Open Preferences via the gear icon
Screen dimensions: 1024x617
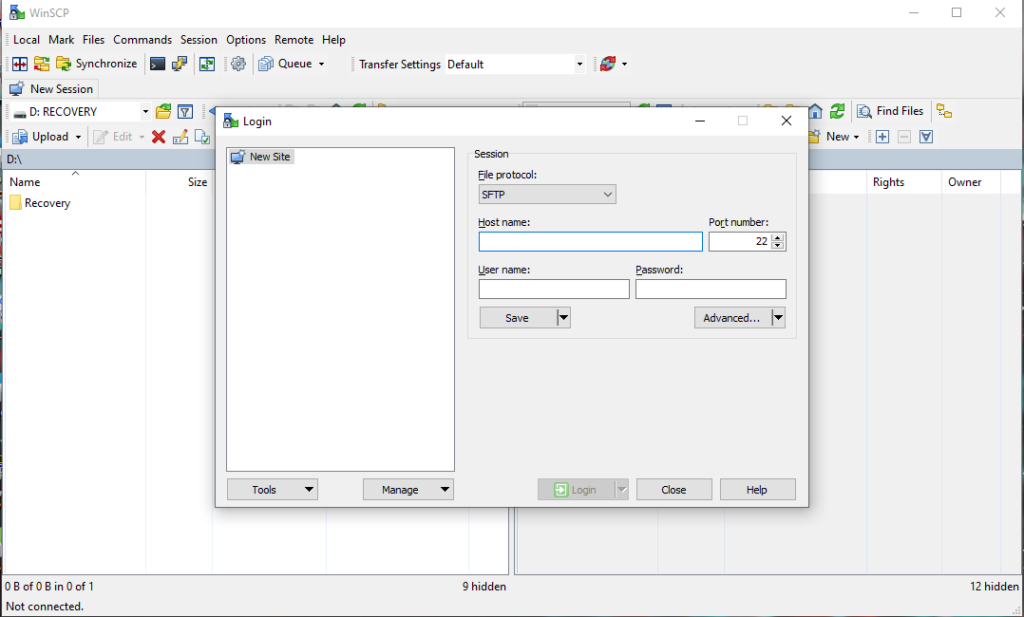[238, 64]
